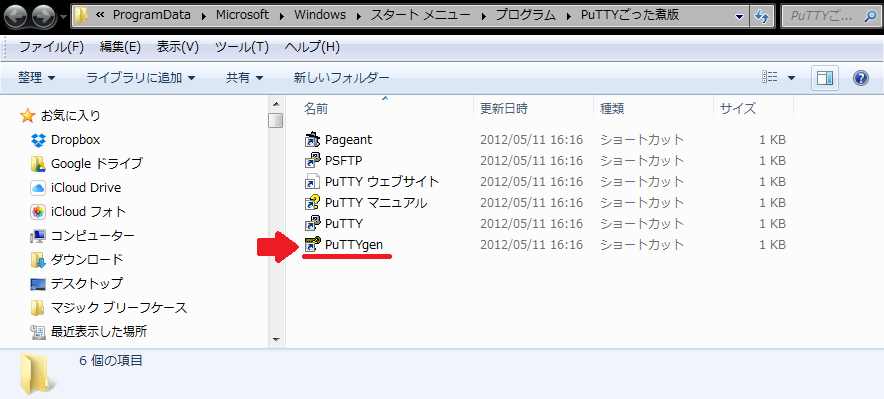Image resolution: width=884 pixels, height=399 pixels.
Task: Click the refresh icon beside address bar
Action: pyautogui.click(x=762, y=16)
